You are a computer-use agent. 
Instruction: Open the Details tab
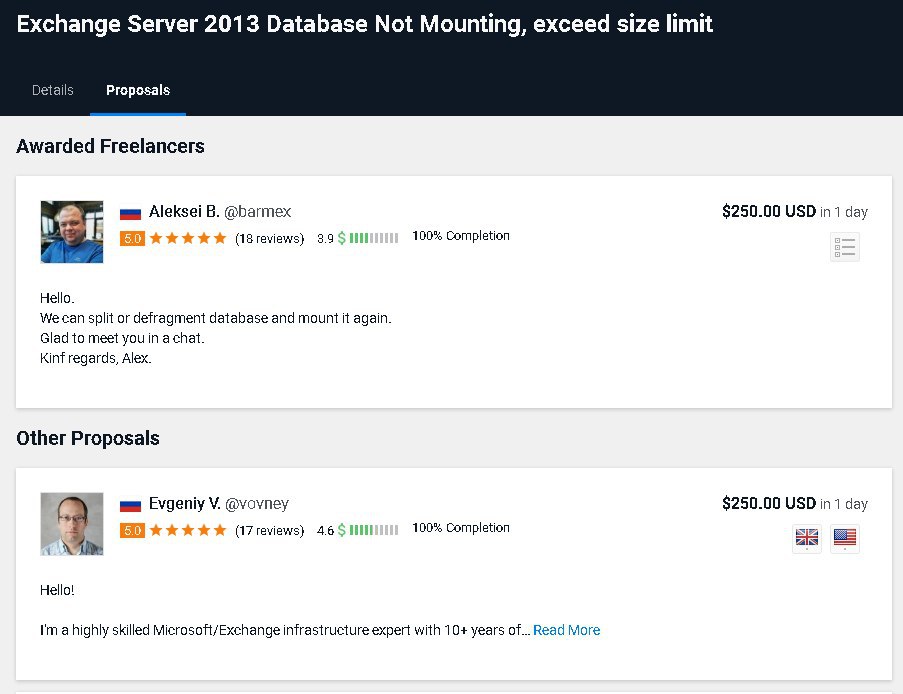tap(52, 90)
